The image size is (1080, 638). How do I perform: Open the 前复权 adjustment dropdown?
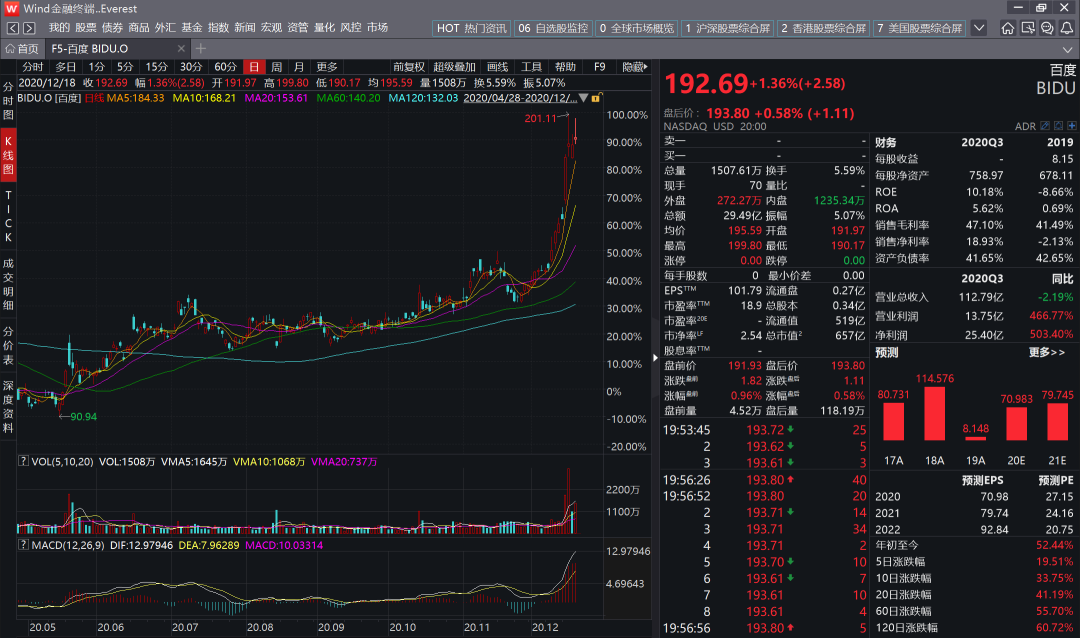[x=408, y=67]
